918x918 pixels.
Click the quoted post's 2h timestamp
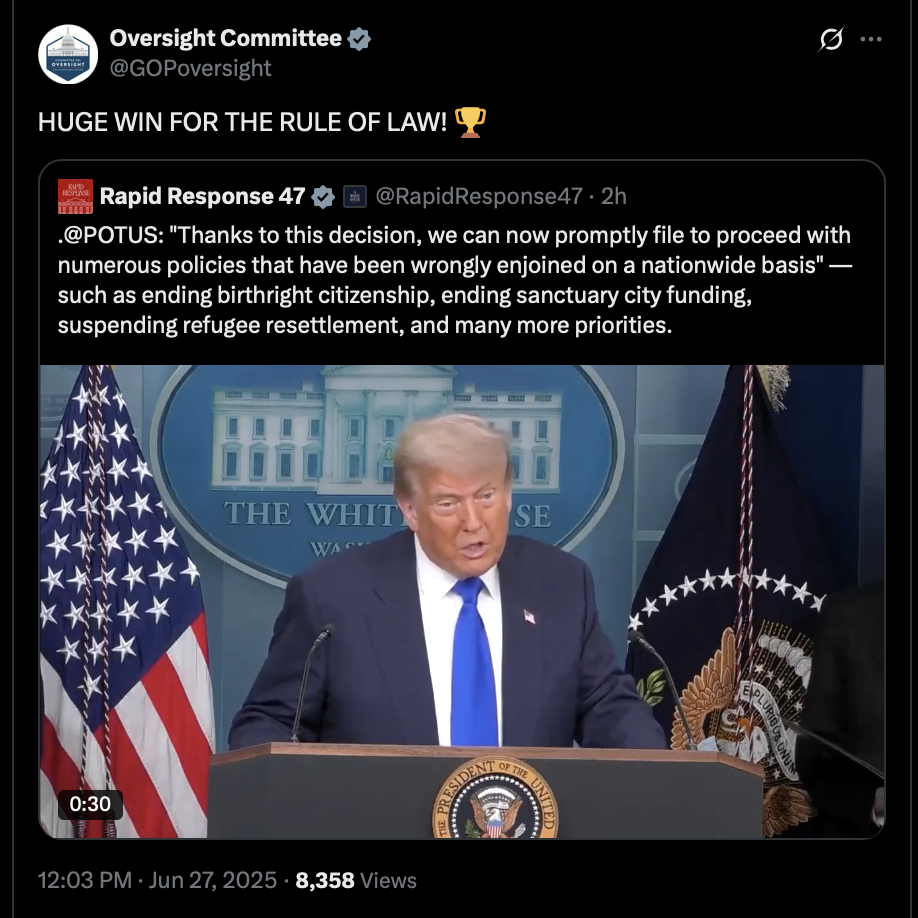[614, 196]
